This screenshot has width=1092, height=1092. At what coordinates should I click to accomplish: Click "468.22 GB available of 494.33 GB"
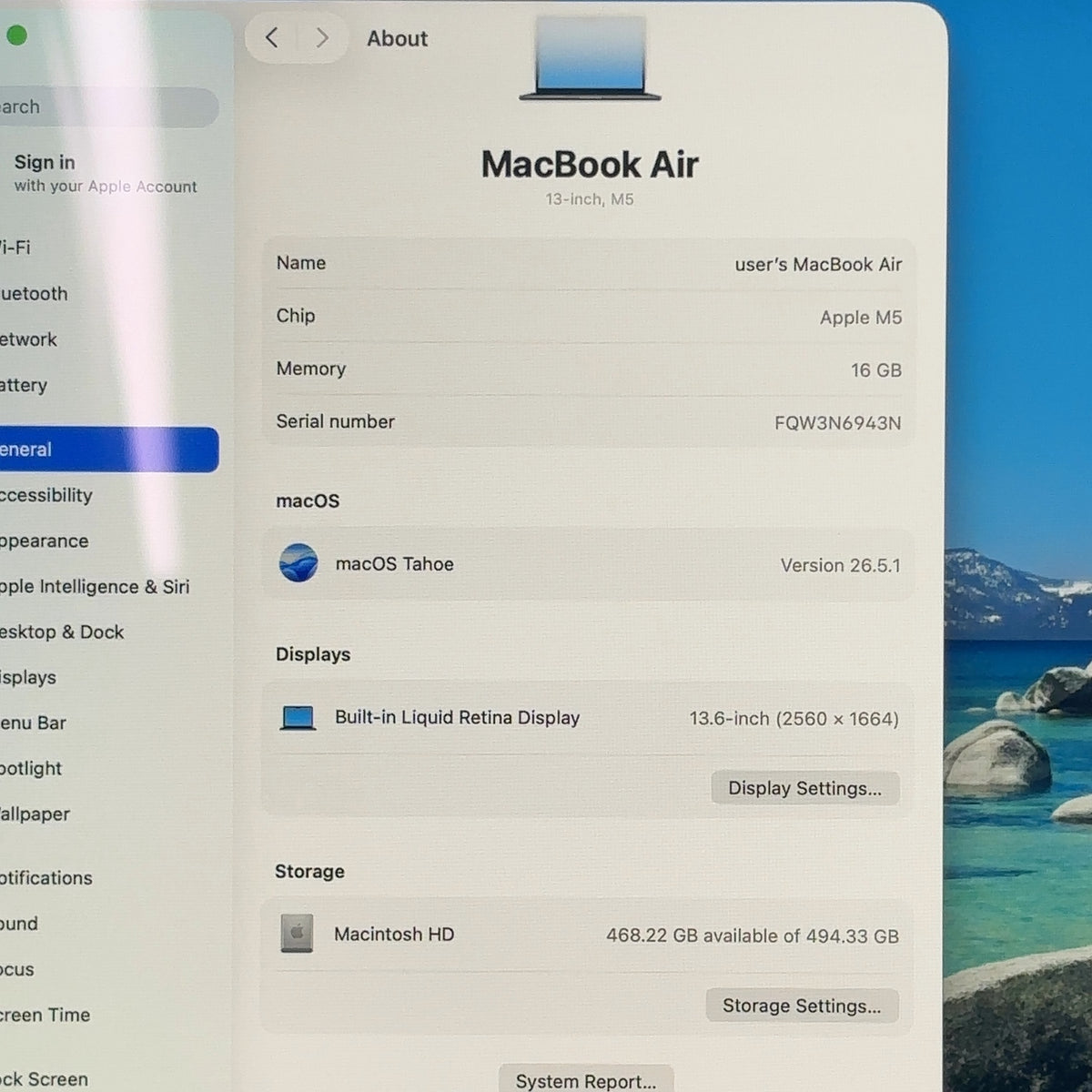coord(753,935)
